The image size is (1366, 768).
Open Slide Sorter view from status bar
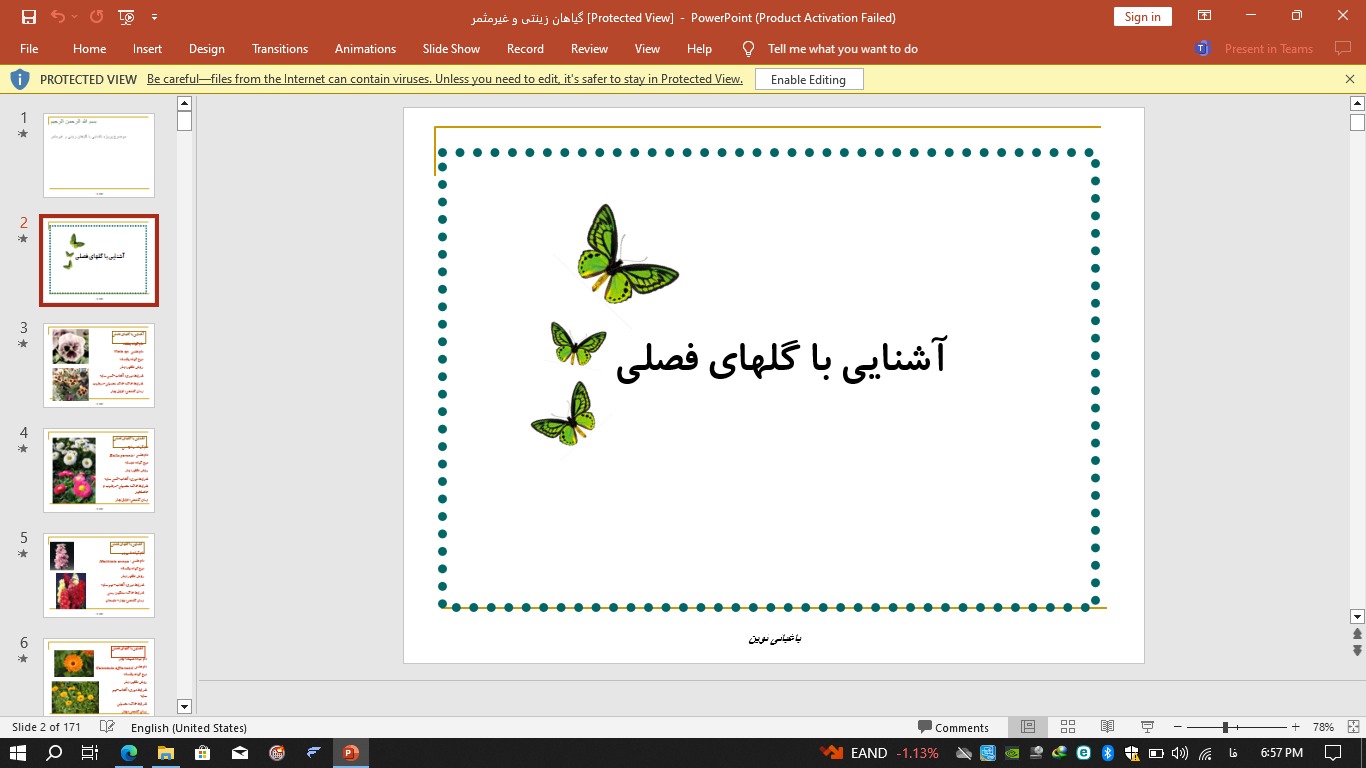click(x=1067, y=727)
